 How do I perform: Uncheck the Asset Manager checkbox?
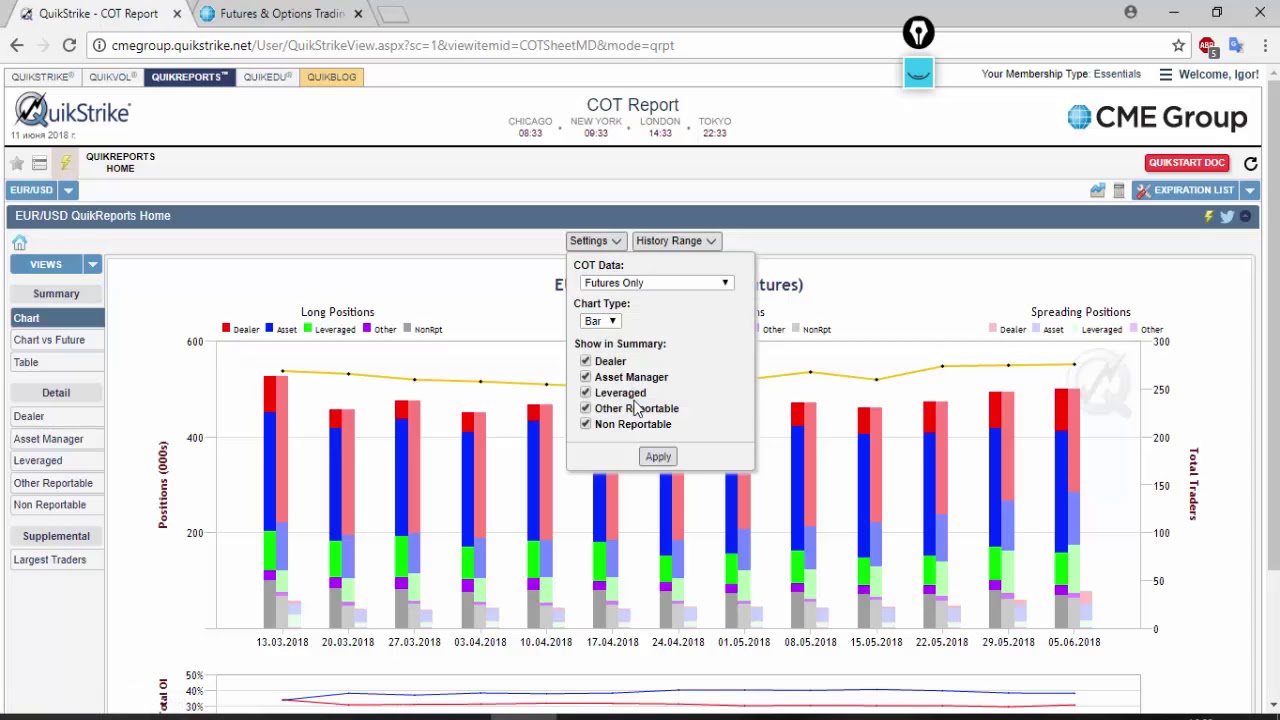pyautogui.click(x=586, y=377)
